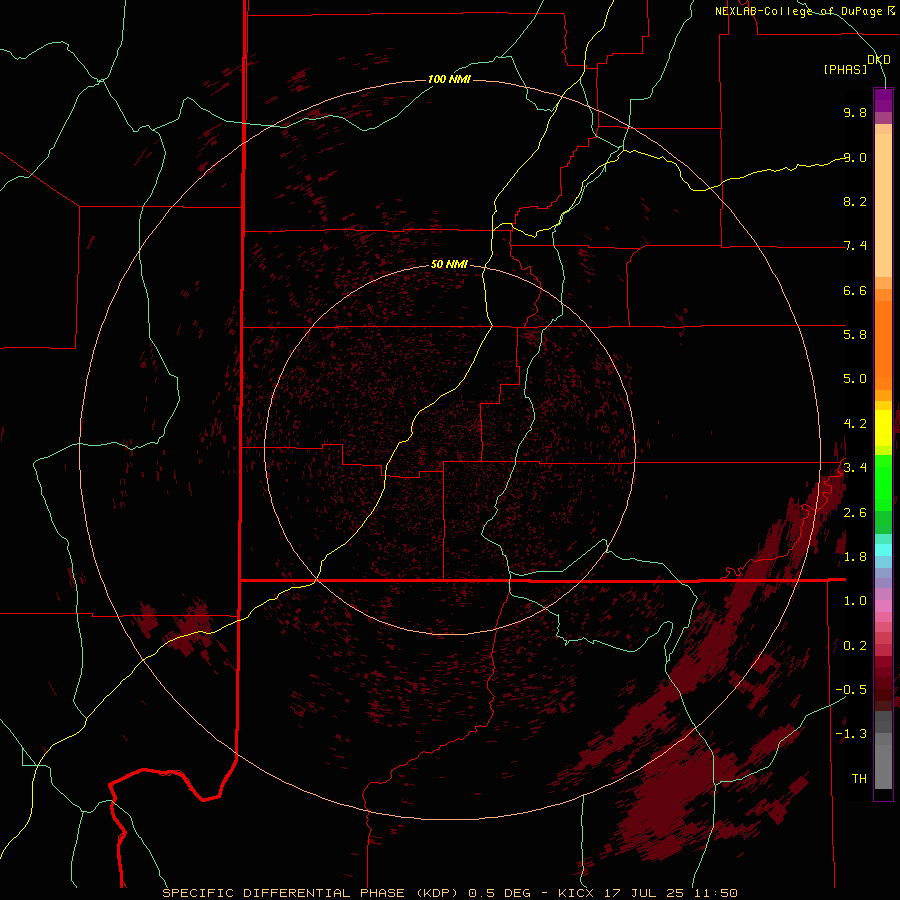Click the '50 NMI' range ring label
900x900 pixels.
tap(449, 264)
